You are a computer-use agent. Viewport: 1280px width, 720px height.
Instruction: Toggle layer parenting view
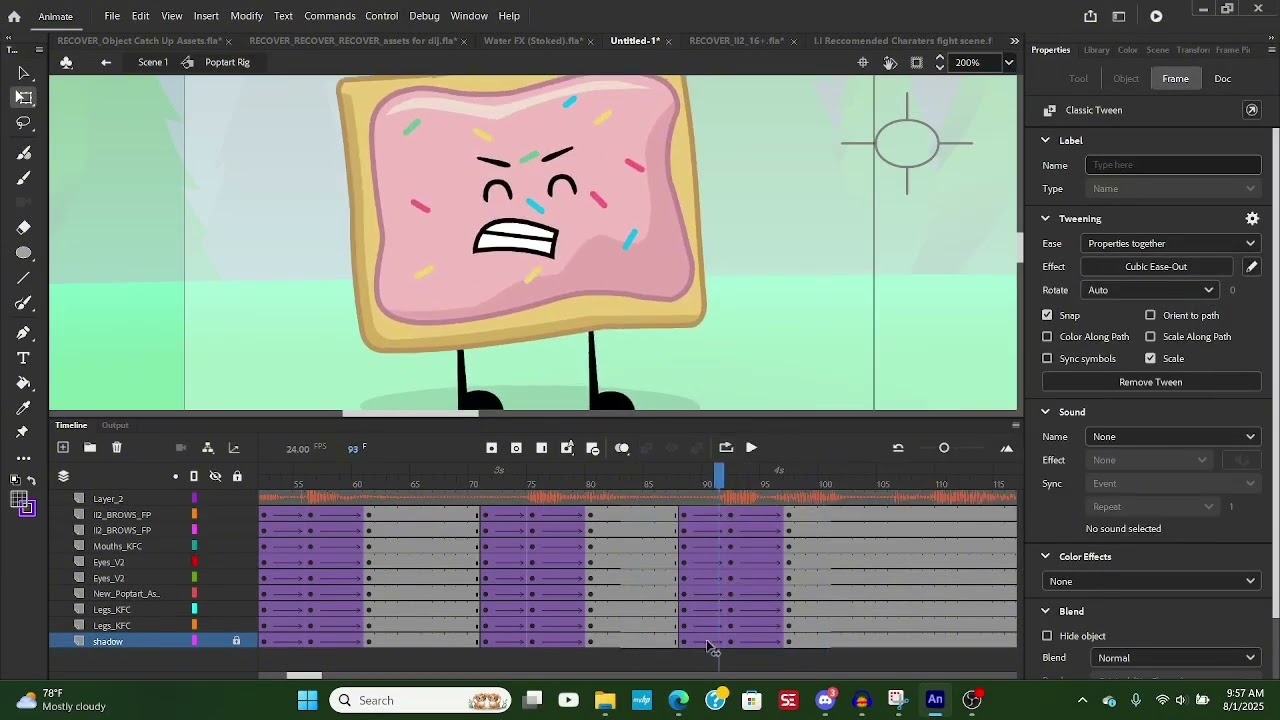click(x=208, y=448)
